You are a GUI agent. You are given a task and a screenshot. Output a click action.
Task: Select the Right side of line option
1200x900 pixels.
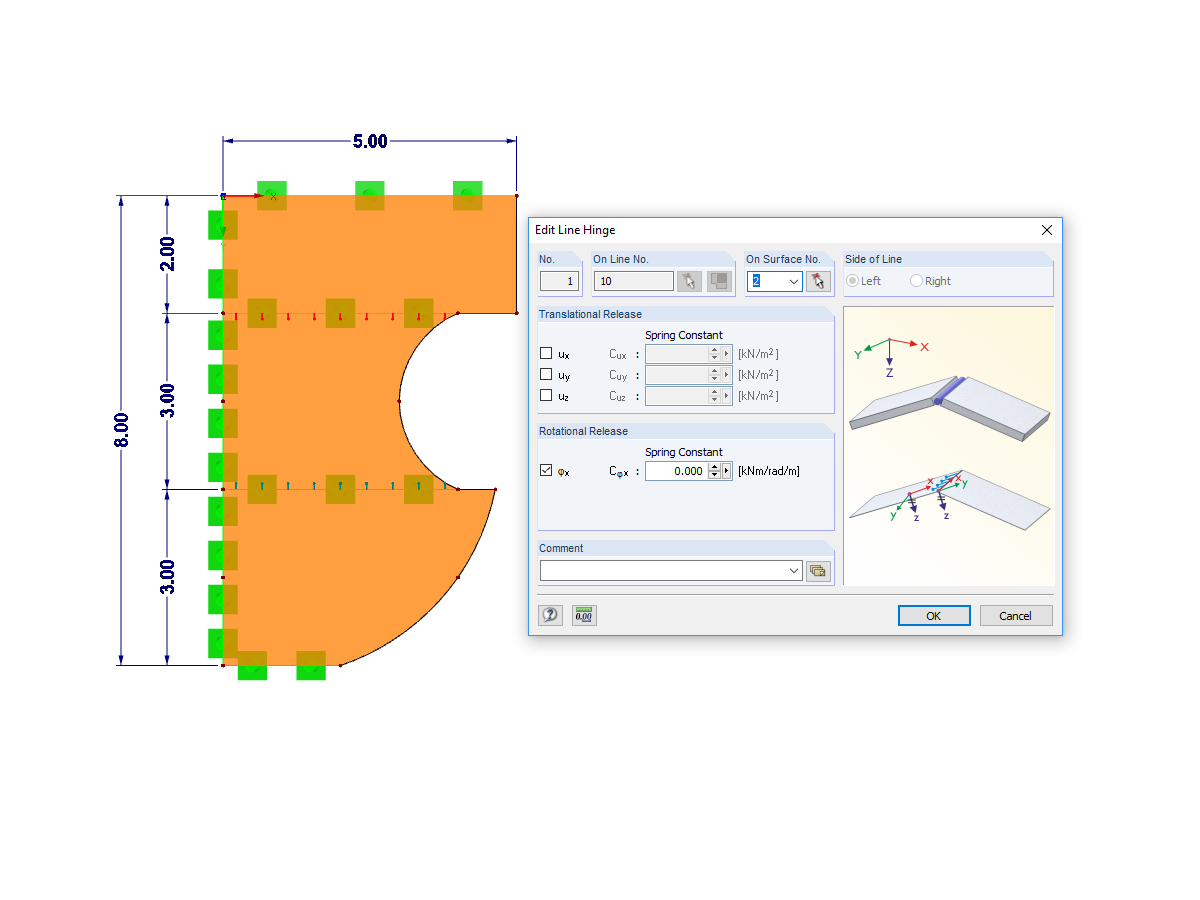916,281
